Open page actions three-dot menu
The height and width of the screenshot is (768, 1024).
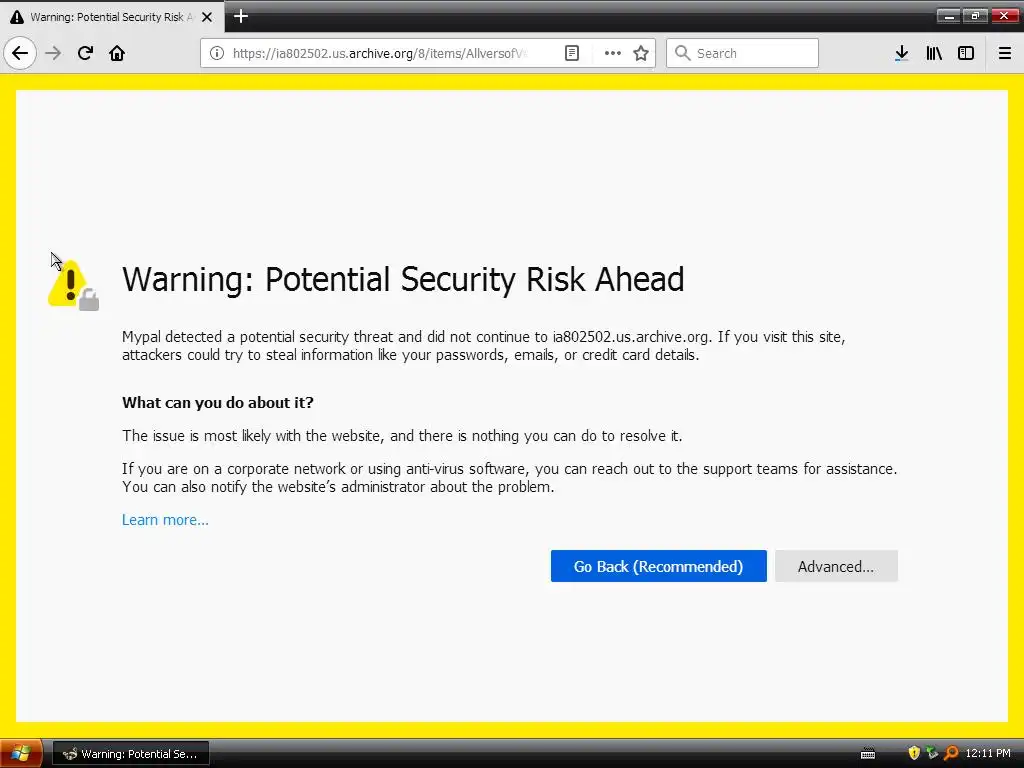(613, 53)
